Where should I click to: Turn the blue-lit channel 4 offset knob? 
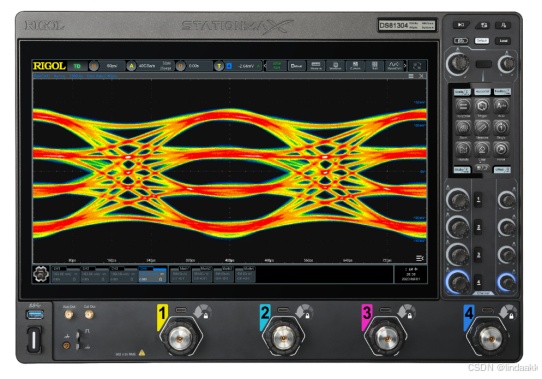pyautogui.click(x=507, y=282)
